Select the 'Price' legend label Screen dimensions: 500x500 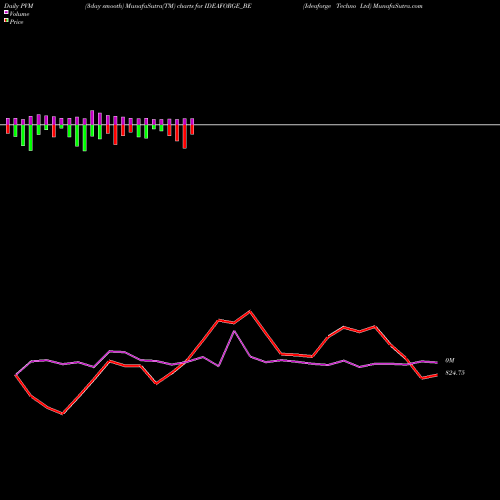coord(16,22)
